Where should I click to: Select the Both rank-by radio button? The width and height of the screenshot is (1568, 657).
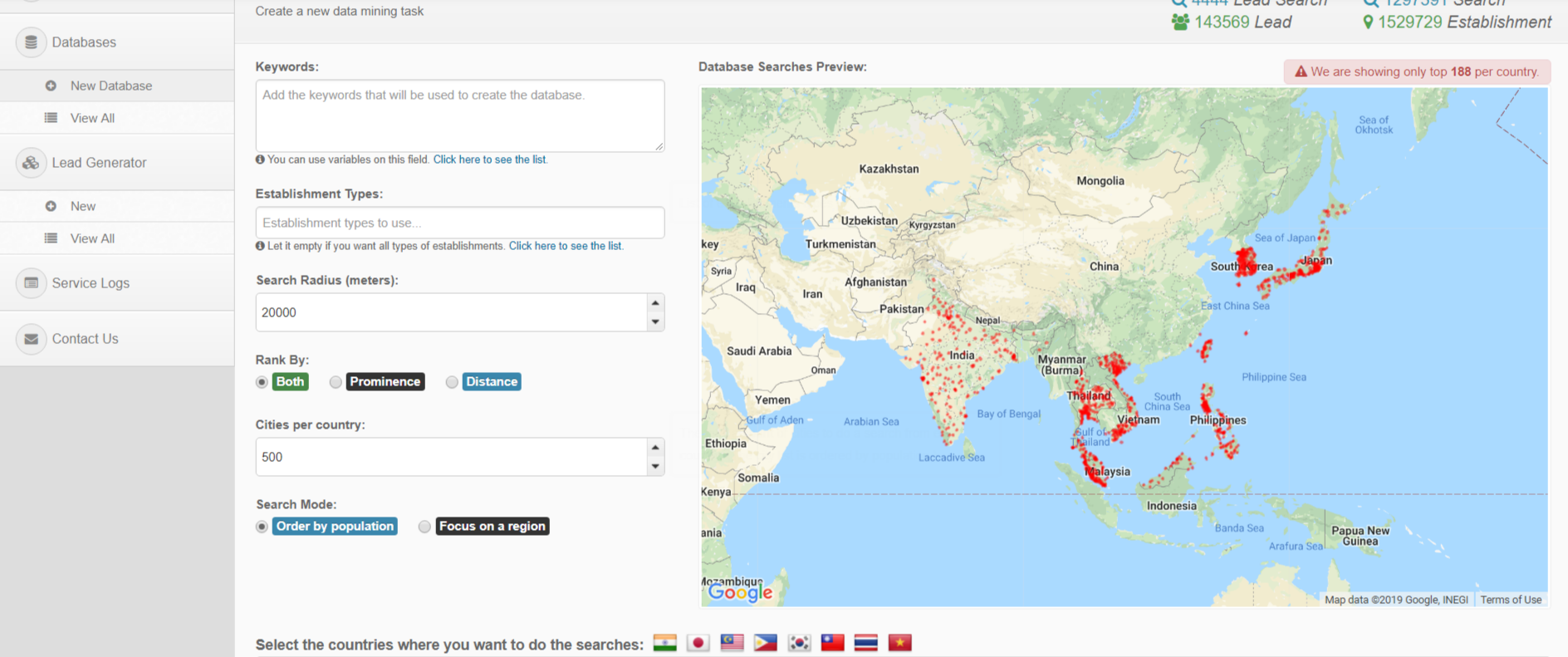pyautogui.click(x=262, y=382)
